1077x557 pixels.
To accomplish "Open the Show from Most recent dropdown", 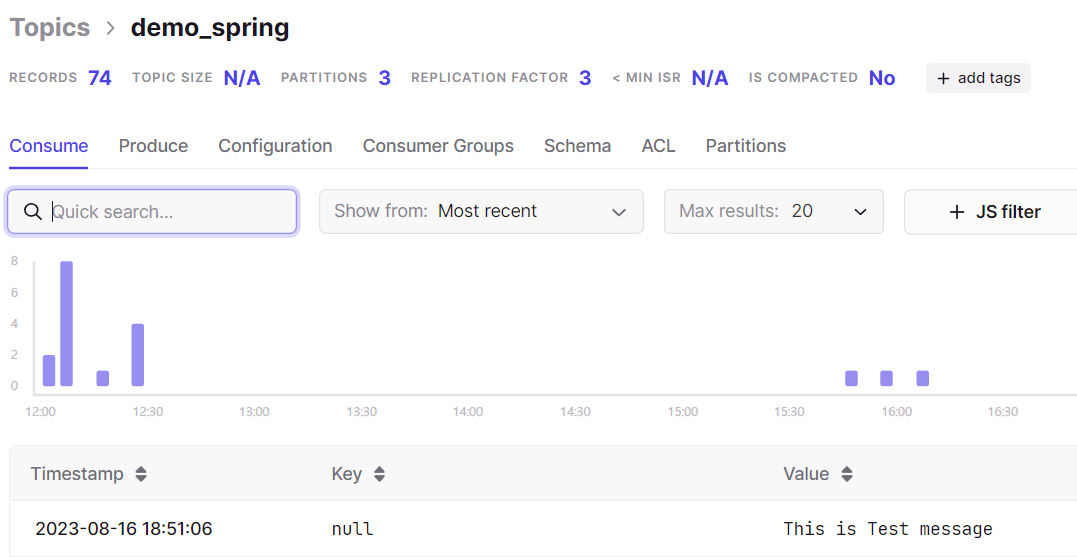I will coord(481,212).
